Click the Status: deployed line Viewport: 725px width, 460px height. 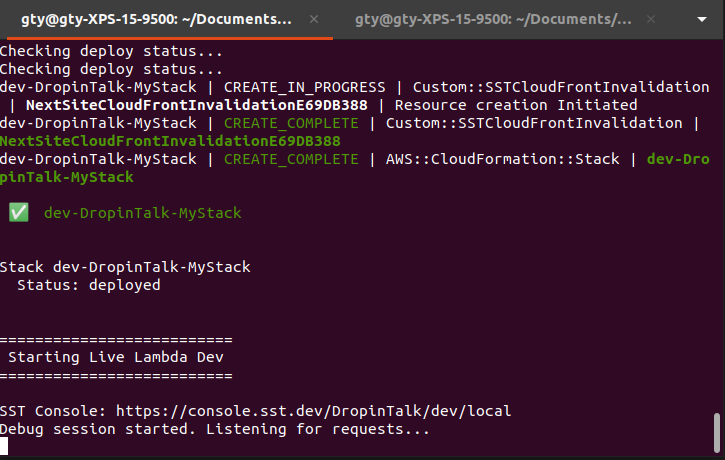(89, 285)
